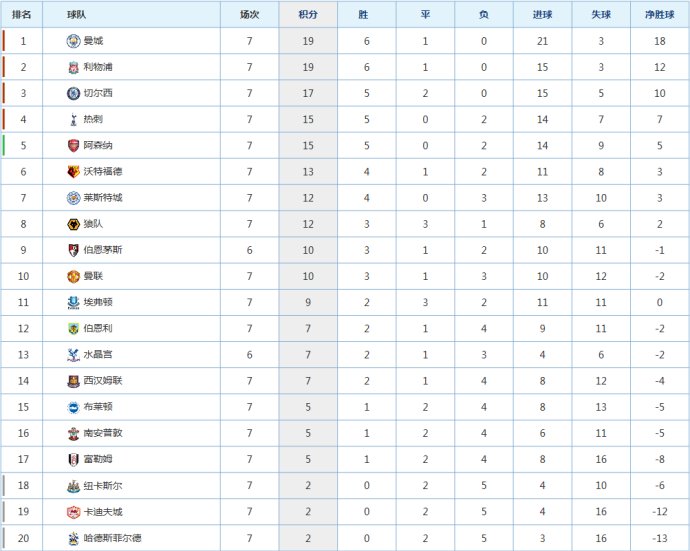
Task: Select the Tottenham (热刺) cockerel logo
Action: (73, 119)
